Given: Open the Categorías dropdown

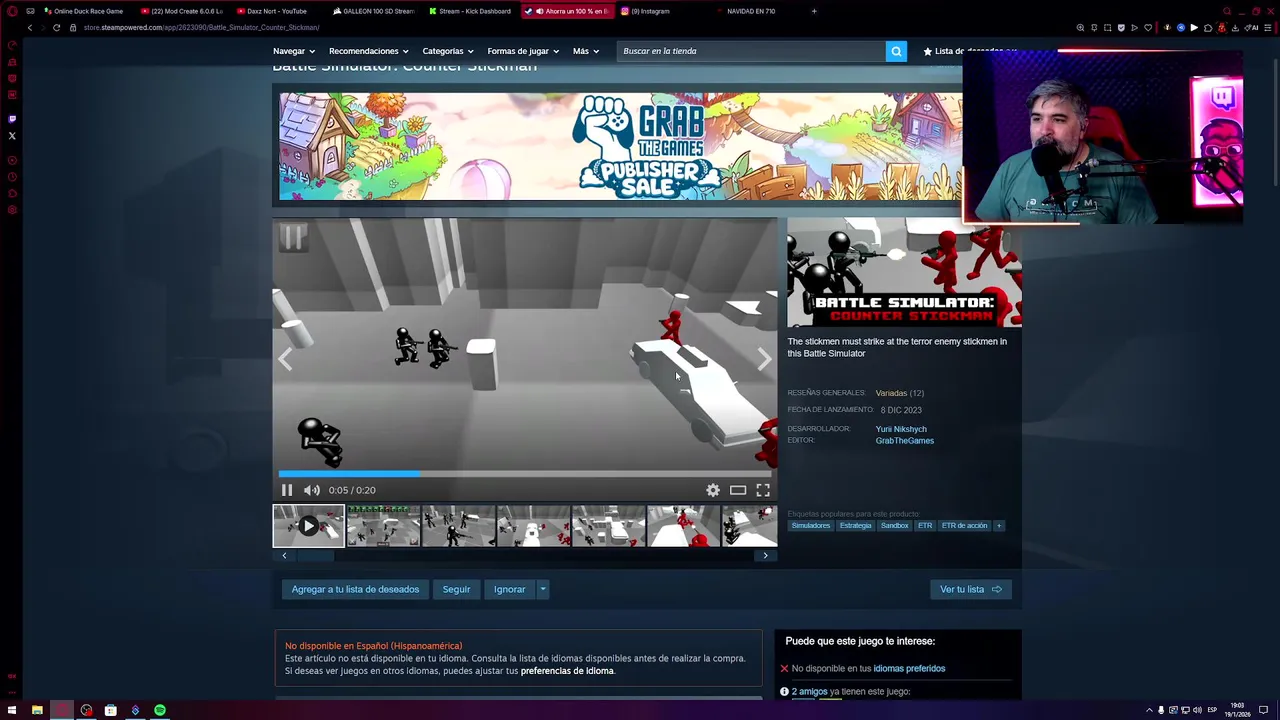Looking at the screenshot, I should click(x=448, y=51).
